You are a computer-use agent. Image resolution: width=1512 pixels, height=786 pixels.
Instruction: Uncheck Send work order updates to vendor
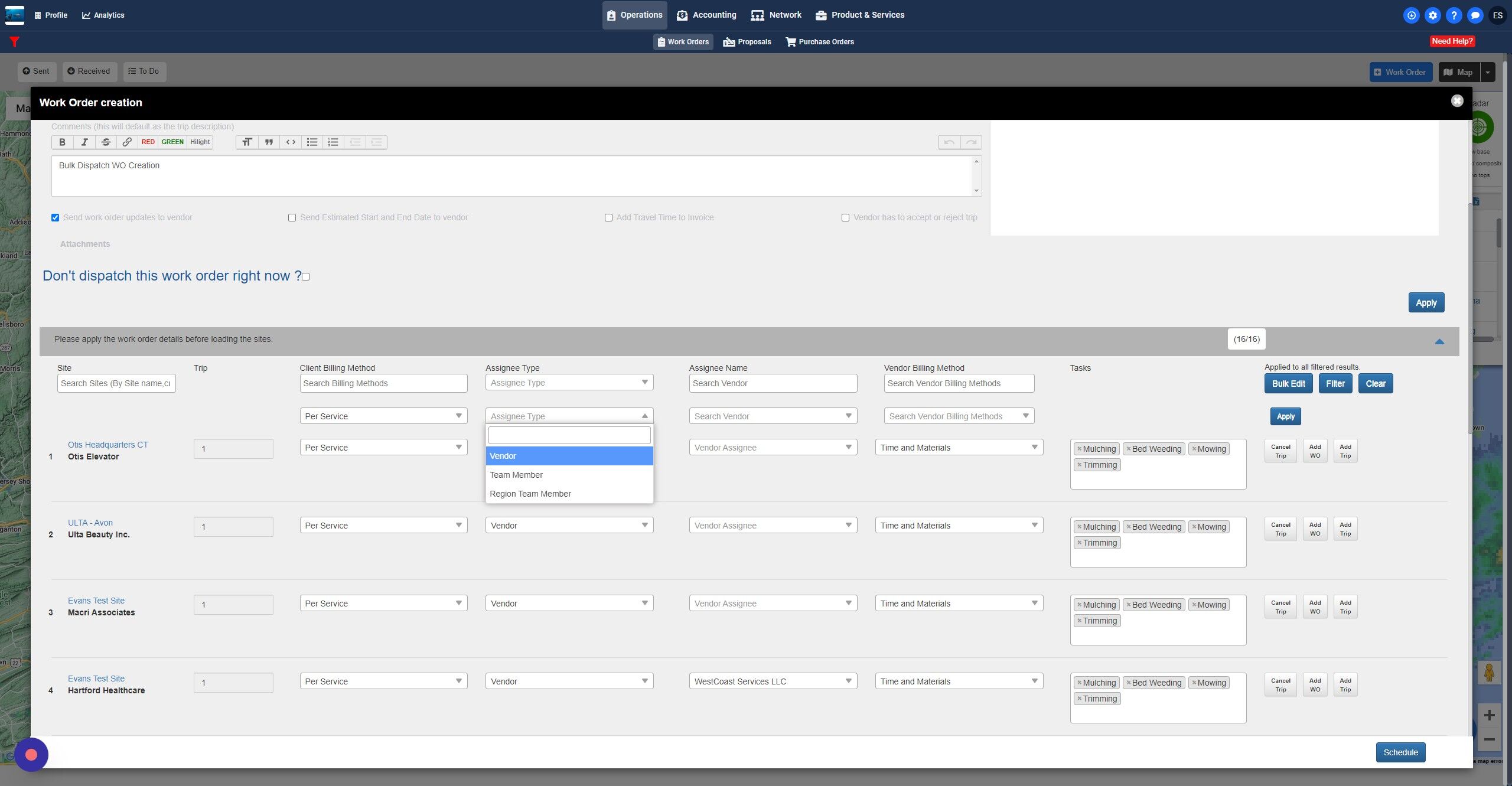point(55,217)
